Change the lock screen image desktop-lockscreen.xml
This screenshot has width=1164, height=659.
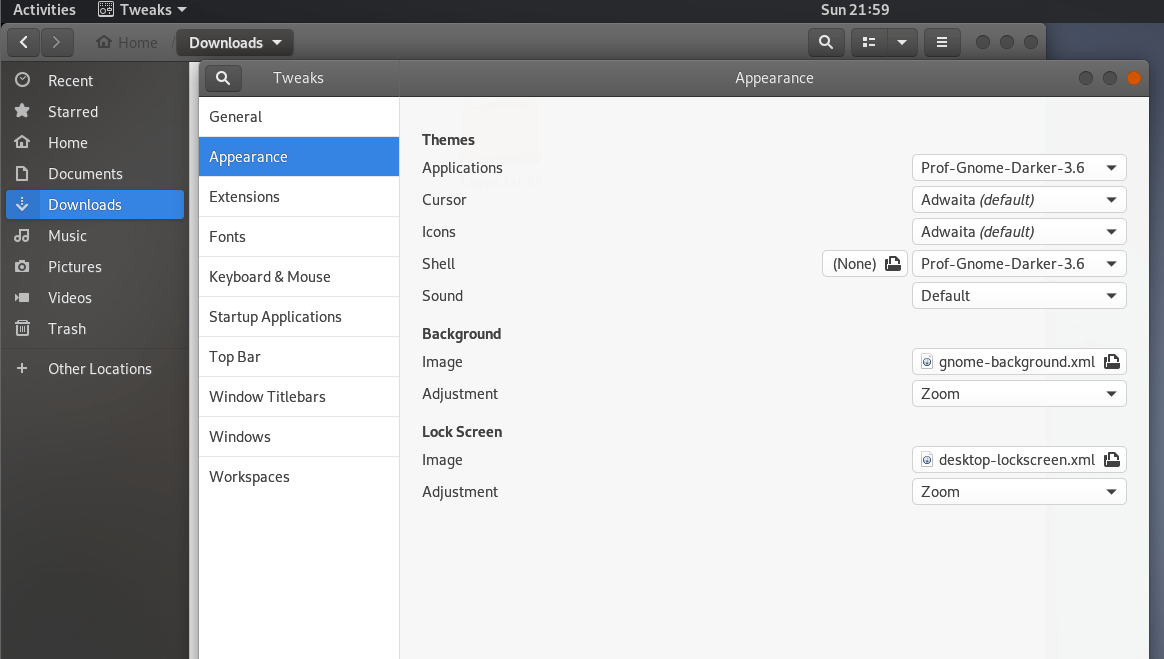(1018, 459)
